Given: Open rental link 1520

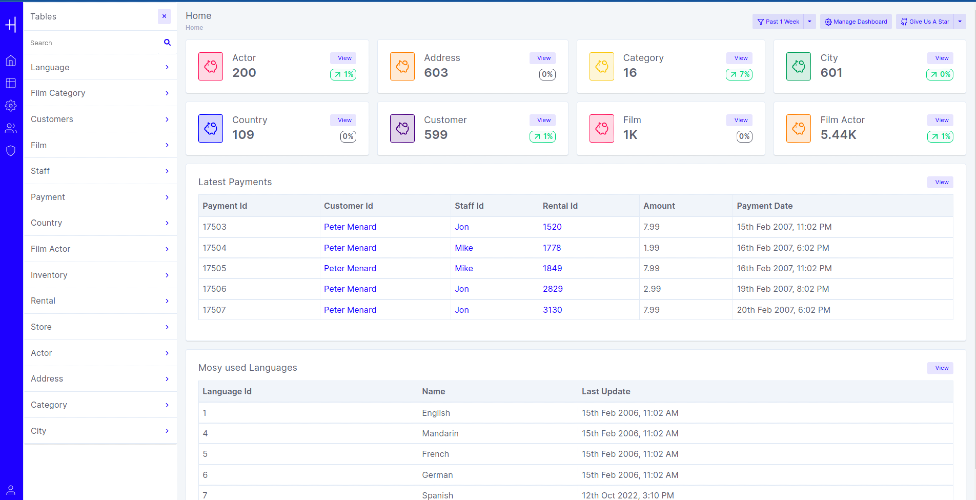Looking at the screenshot, I should point(552,227).
